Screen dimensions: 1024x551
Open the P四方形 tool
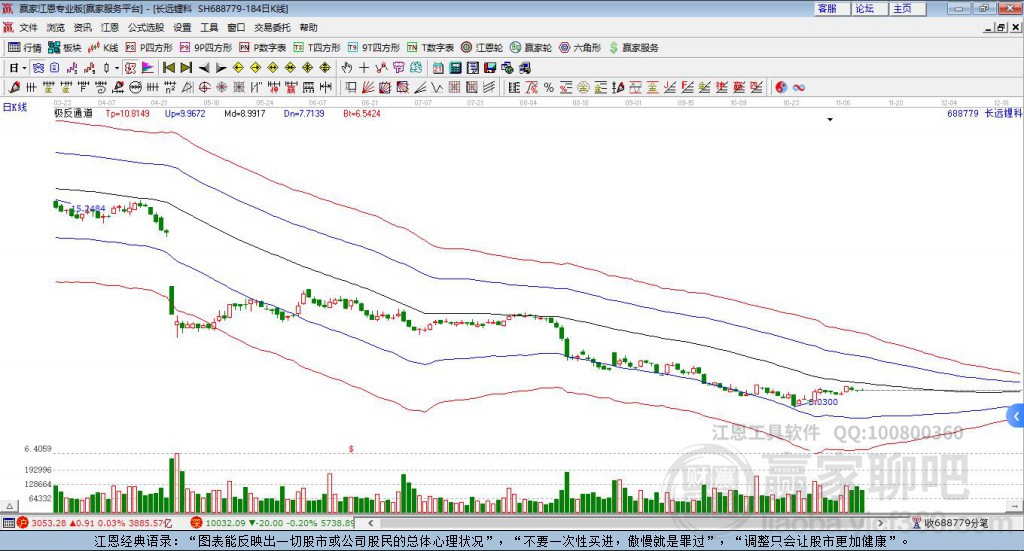click(x=150, y=48)
